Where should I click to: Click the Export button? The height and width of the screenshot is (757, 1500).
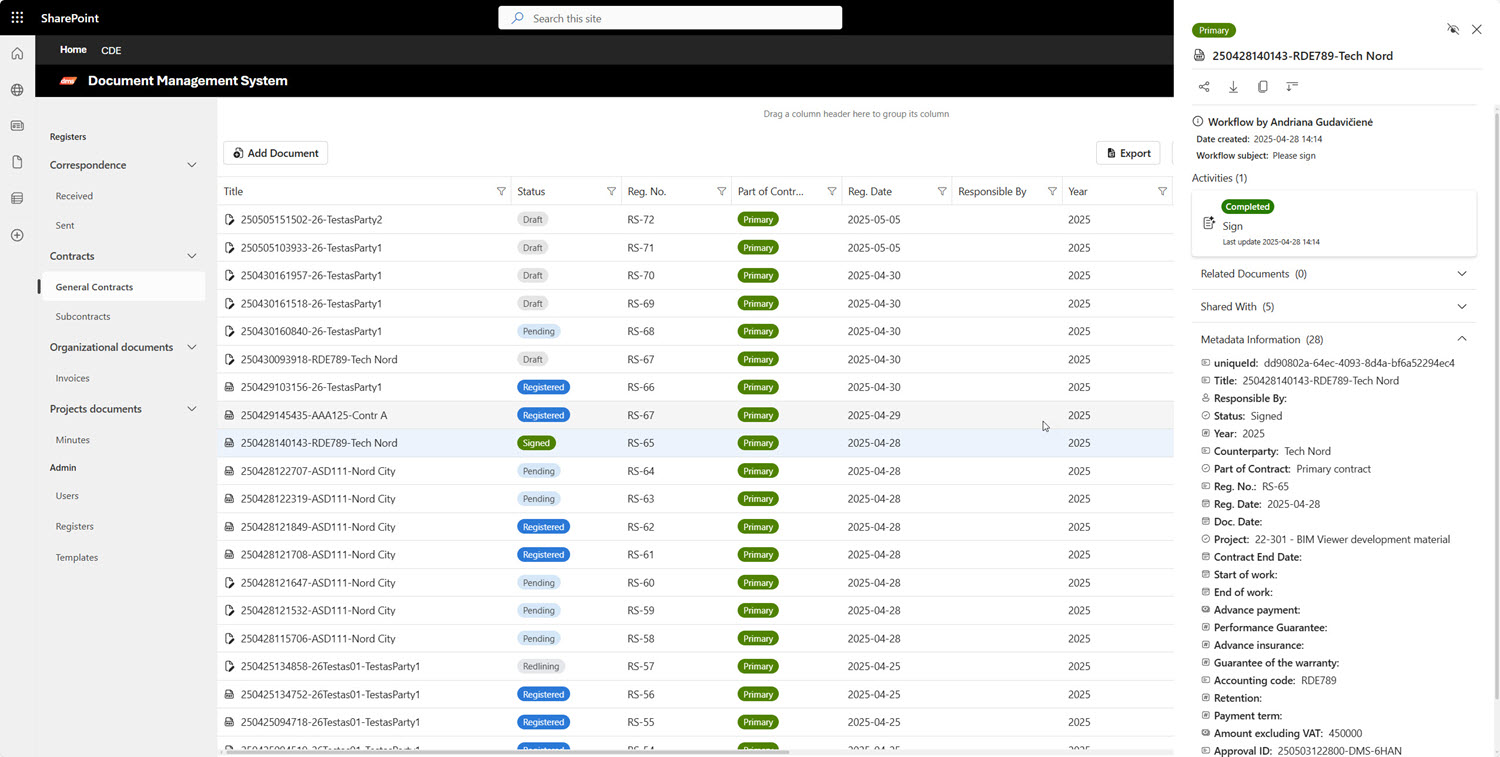tap(1128, 153)
